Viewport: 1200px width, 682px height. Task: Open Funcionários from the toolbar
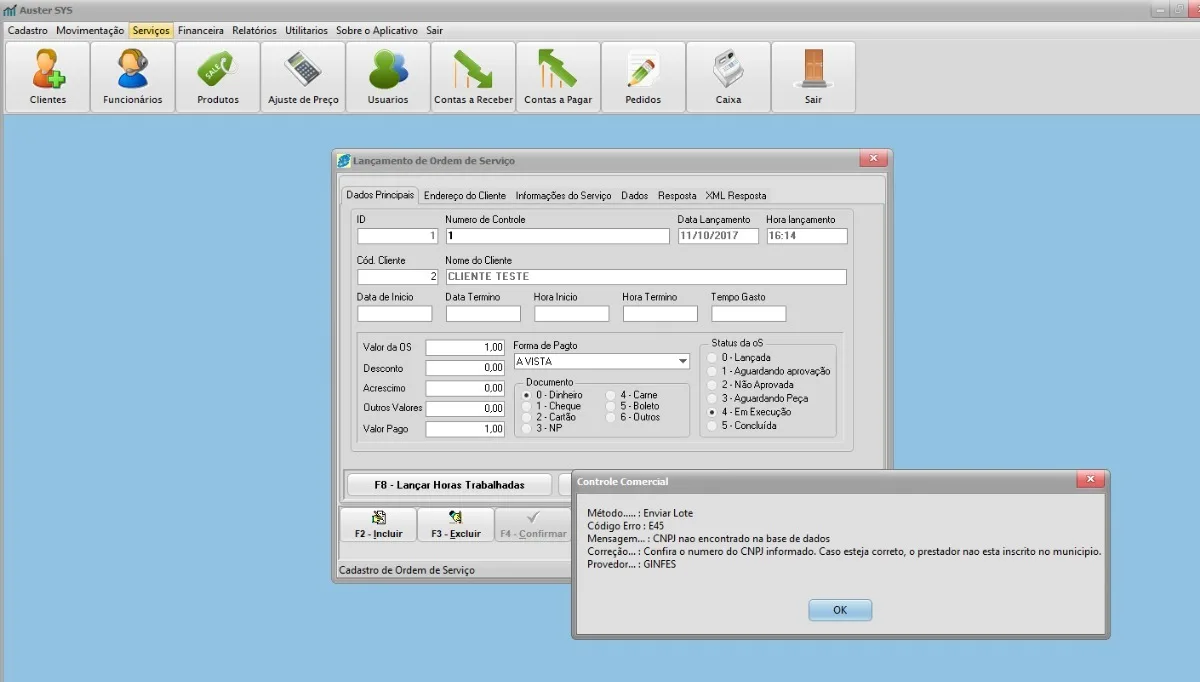pos(133,77)
